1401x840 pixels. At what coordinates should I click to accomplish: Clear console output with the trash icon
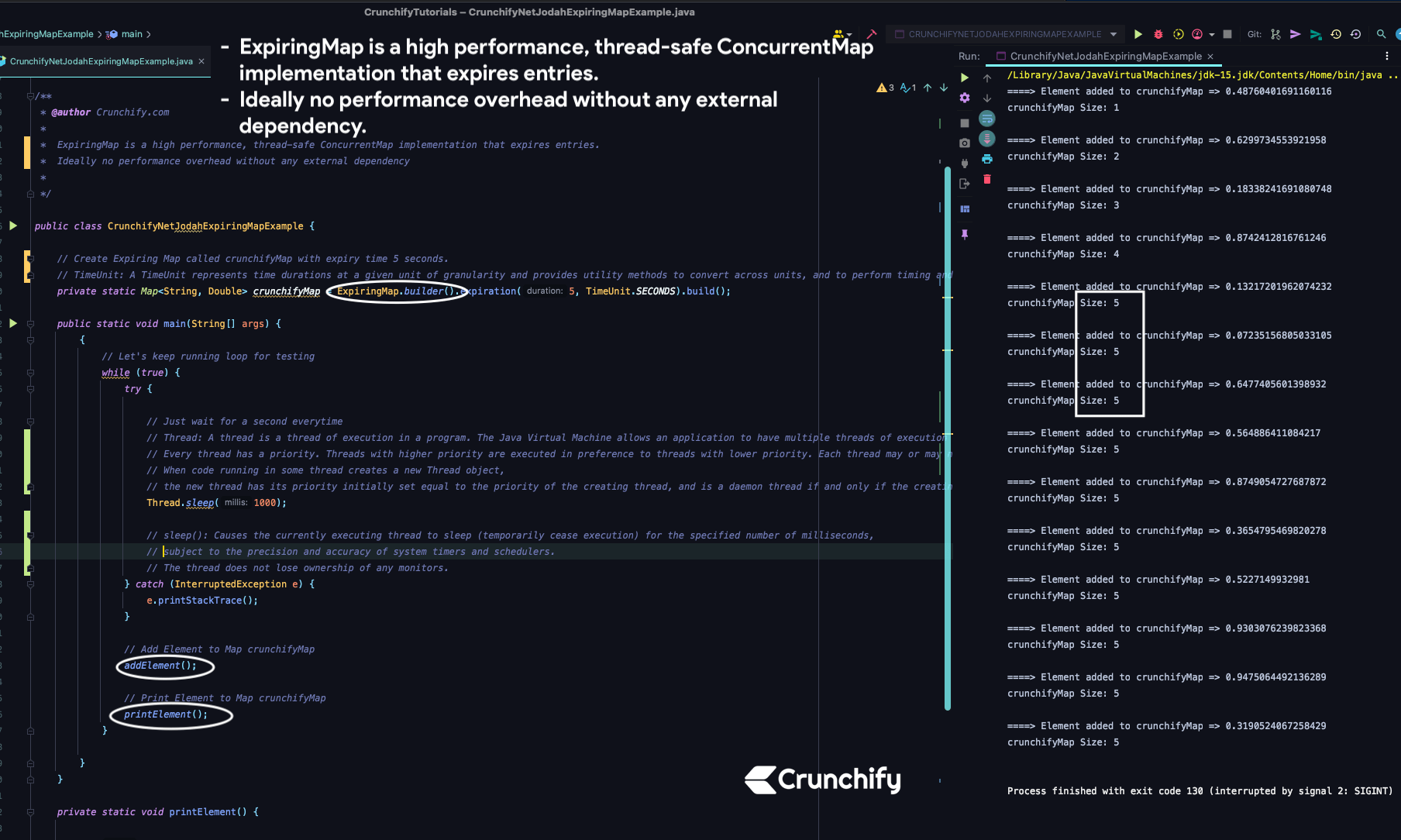pos(986,179)
